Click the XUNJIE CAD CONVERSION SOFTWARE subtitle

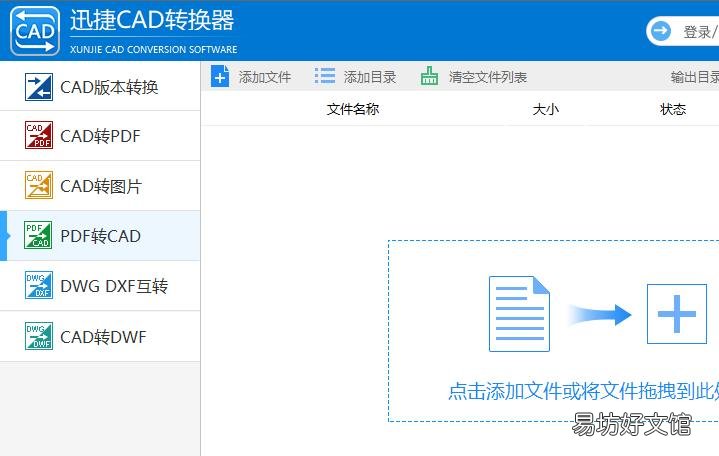(154, 49)
